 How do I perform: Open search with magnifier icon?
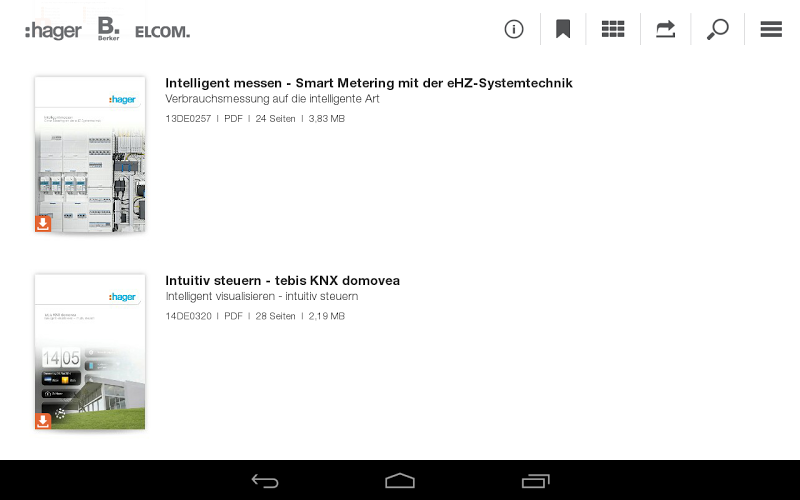pyautogui.click(x=717, y=29)
